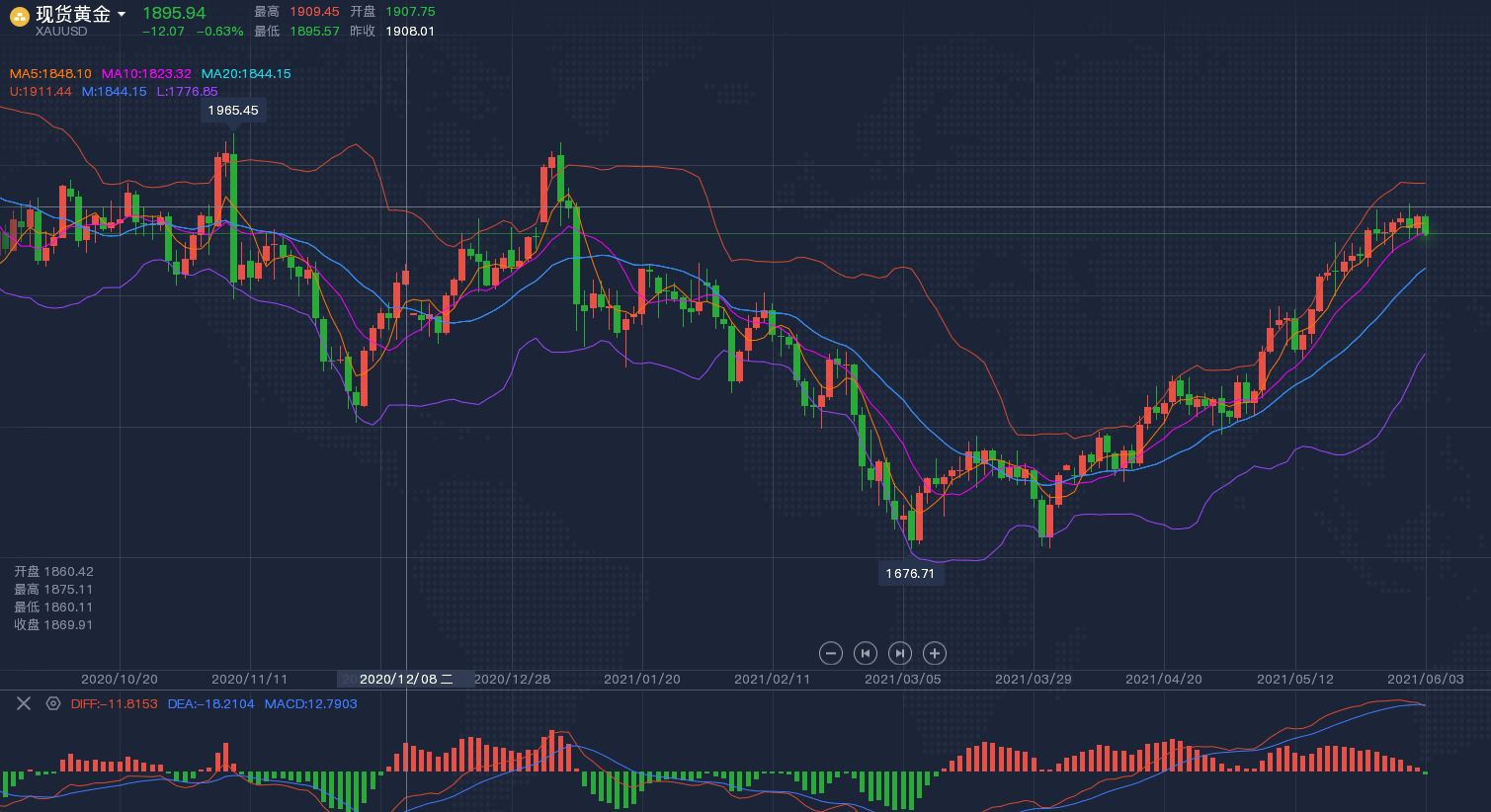
Task: Click the Bollinger upper band U value
Action: [x=41, y=92]
